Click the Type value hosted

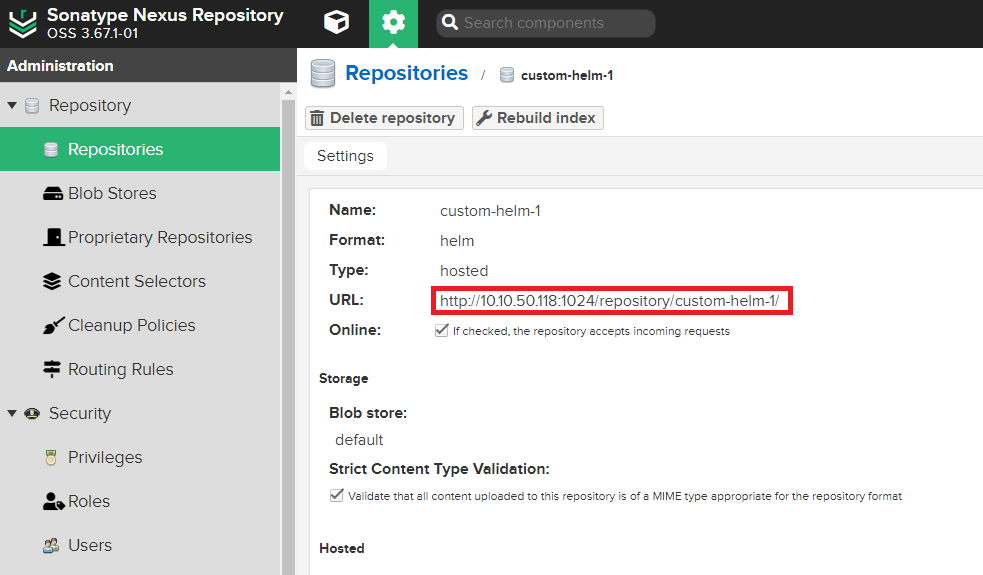[x=464, y=271]
